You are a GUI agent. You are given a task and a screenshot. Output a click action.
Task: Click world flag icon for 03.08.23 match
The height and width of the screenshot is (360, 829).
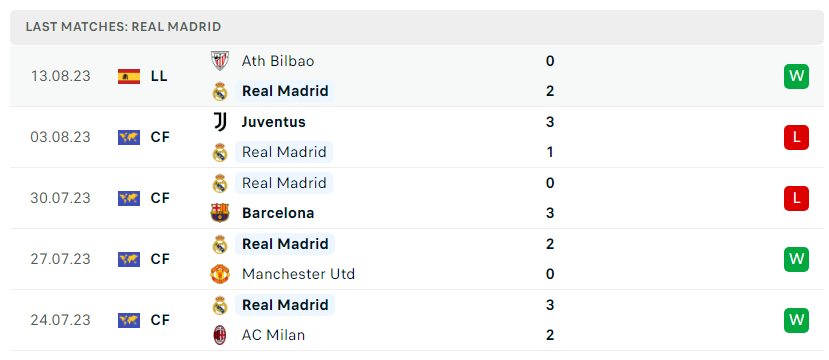click(x=129, y=137)
